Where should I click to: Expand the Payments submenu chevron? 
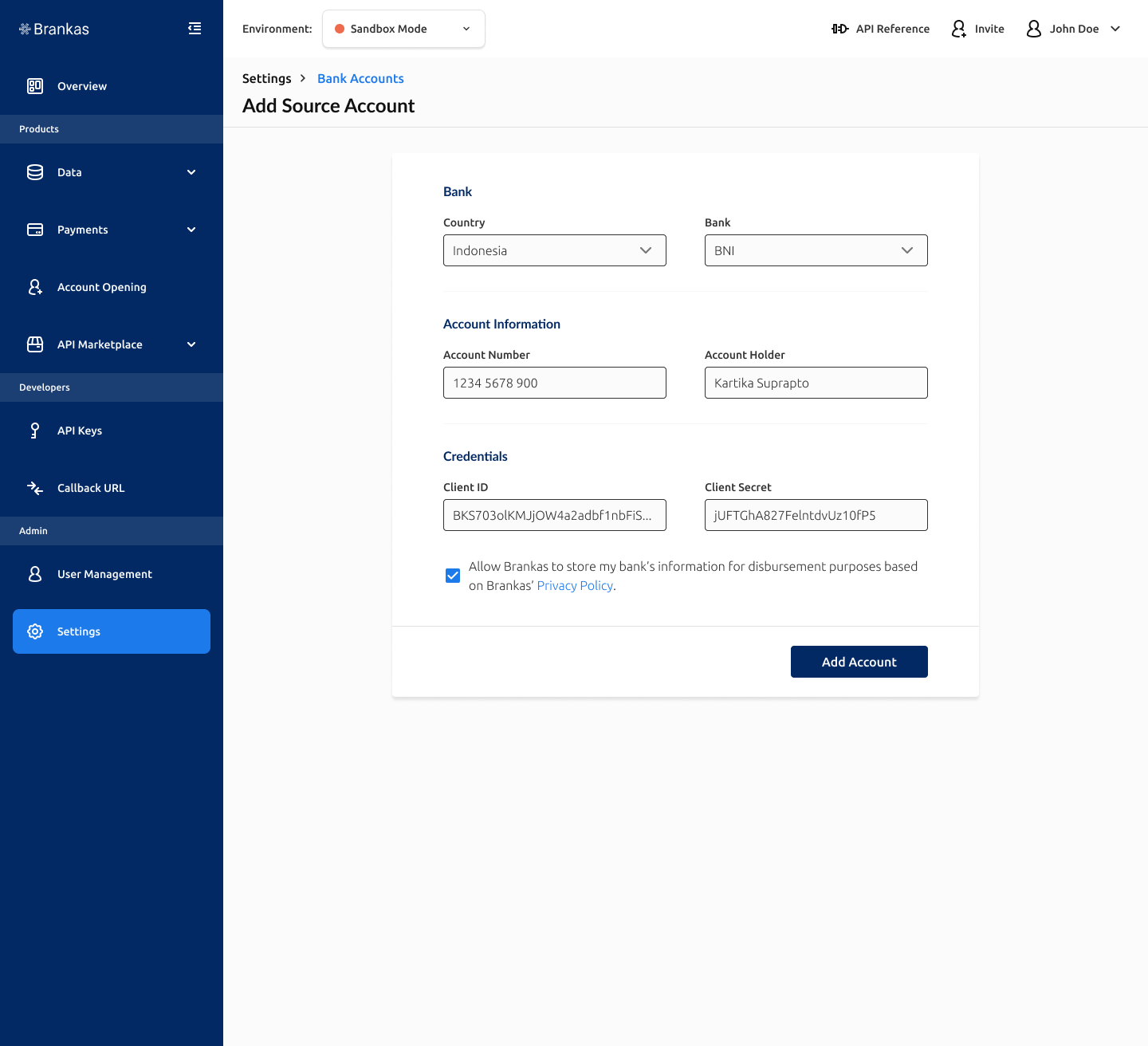coord(191,230)
